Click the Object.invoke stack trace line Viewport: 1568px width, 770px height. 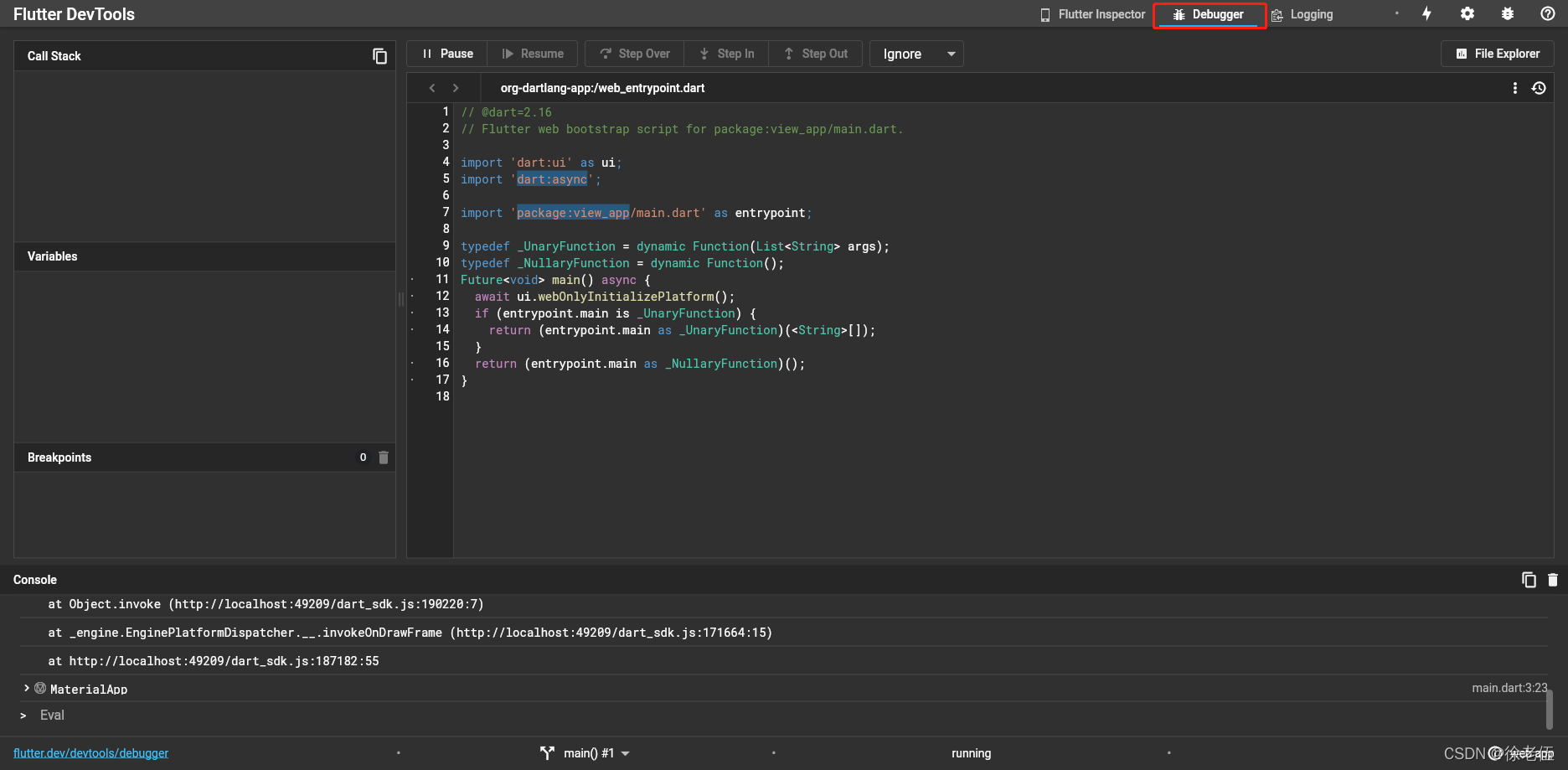click(x=266, y=604)
